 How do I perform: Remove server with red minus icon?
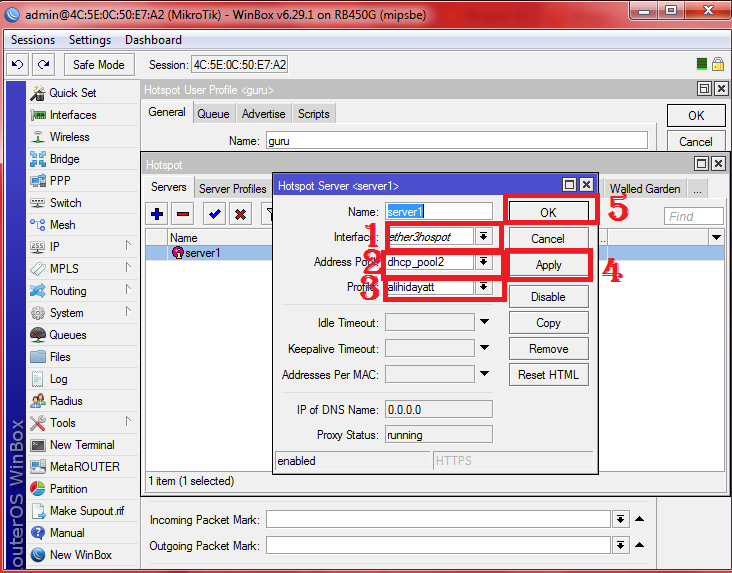click(x=183, y=214)
